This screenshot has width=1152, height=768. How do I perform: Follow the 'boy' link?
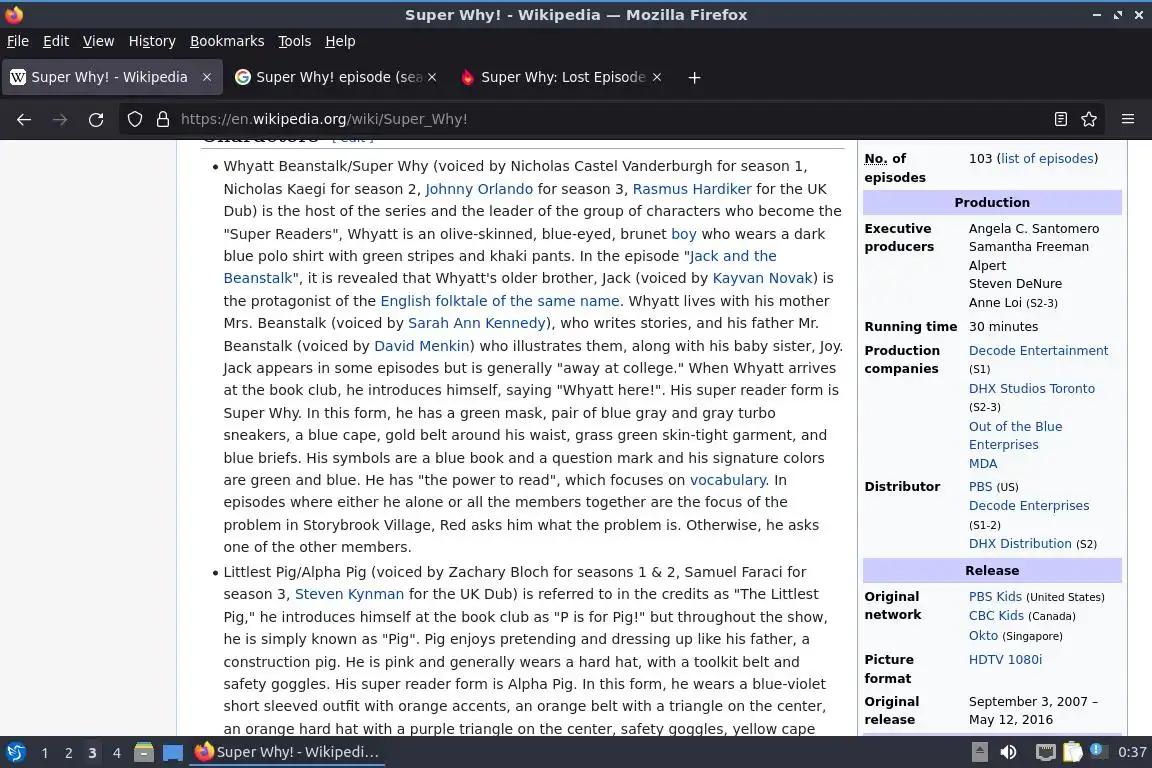pos(683,234)
